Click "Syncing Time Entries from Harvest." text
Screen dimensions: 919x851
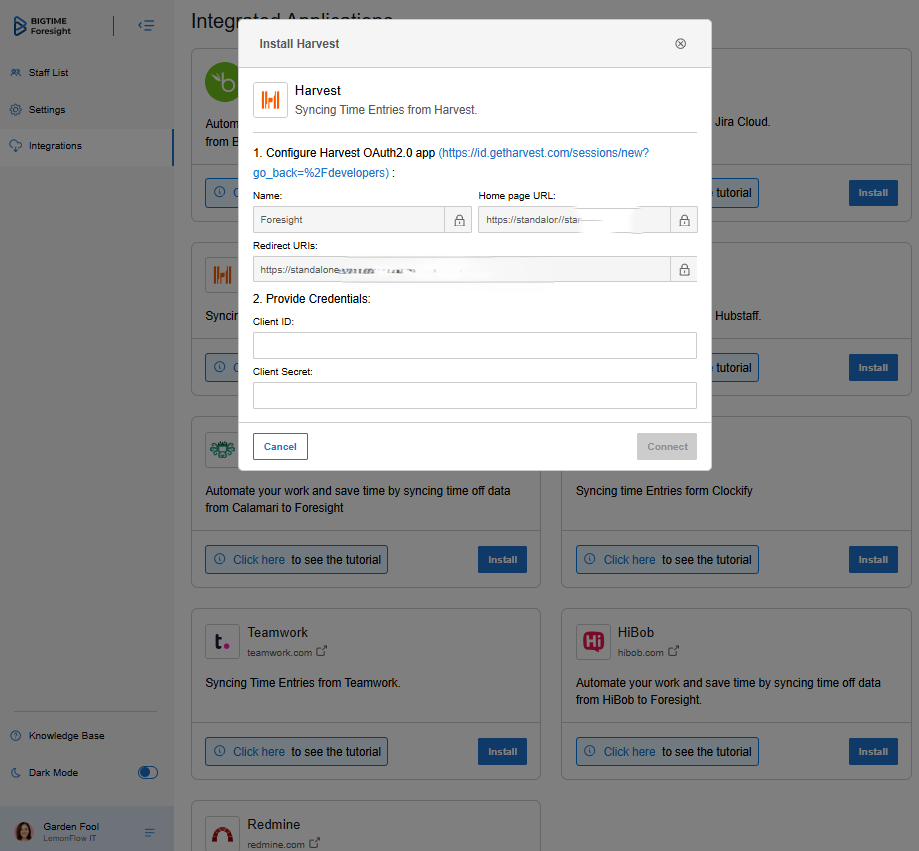coord(386,110)
